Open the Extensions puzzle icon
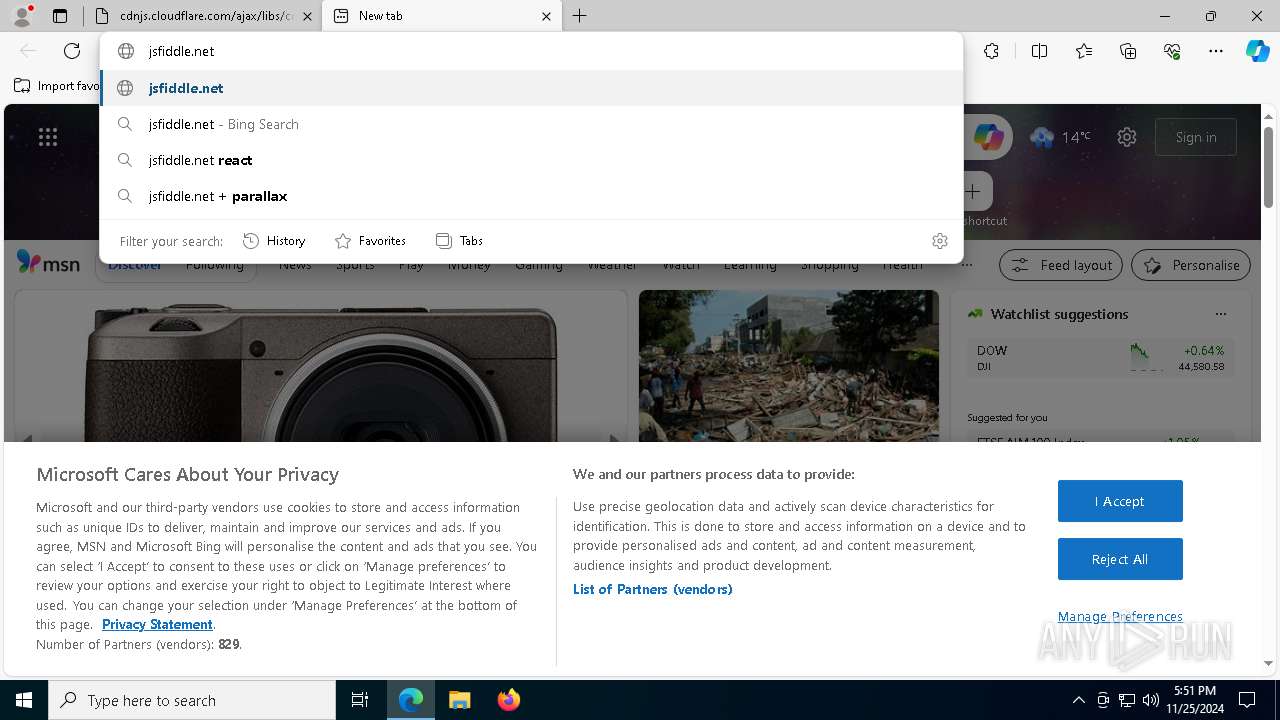Screen dimensions: 1280x720 pos(991,51)
